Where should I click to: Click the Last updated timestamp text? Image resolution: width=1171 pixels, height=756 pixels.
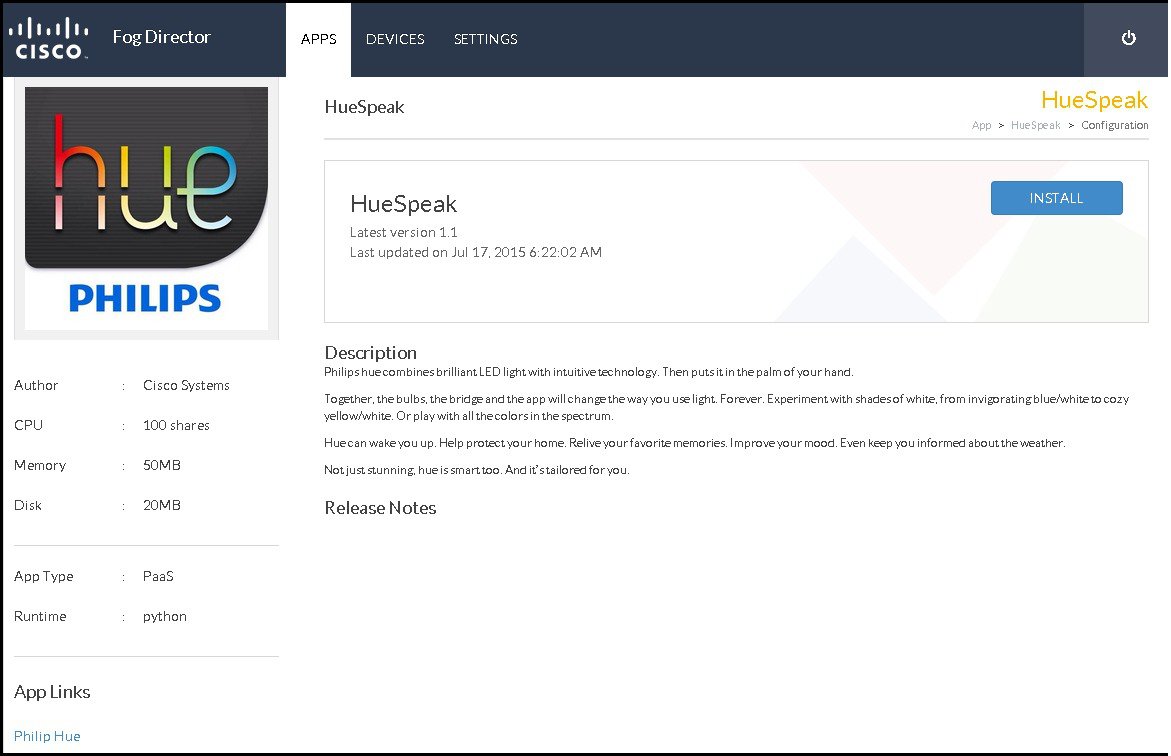[x=476, y=252]
